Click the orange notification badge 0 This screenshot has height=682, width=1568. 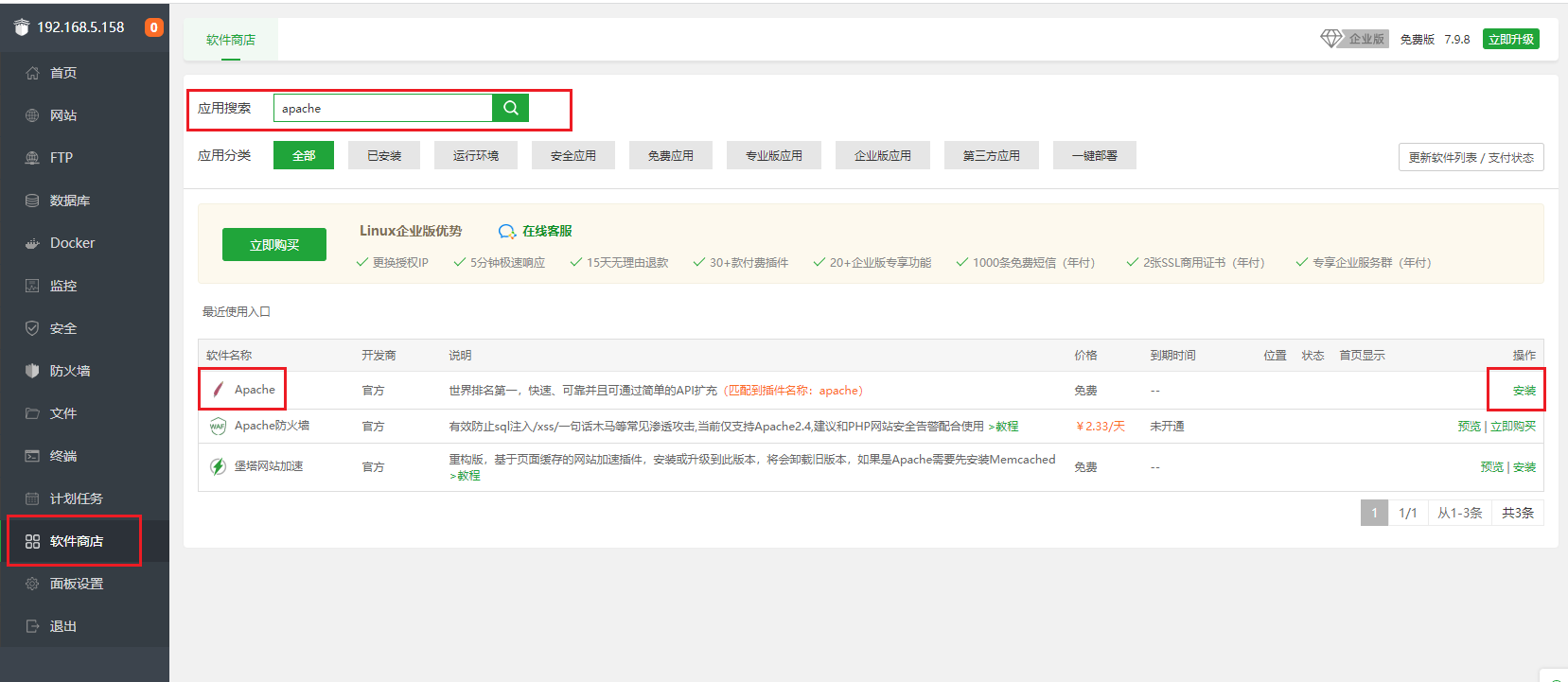(x=153, y=27)
